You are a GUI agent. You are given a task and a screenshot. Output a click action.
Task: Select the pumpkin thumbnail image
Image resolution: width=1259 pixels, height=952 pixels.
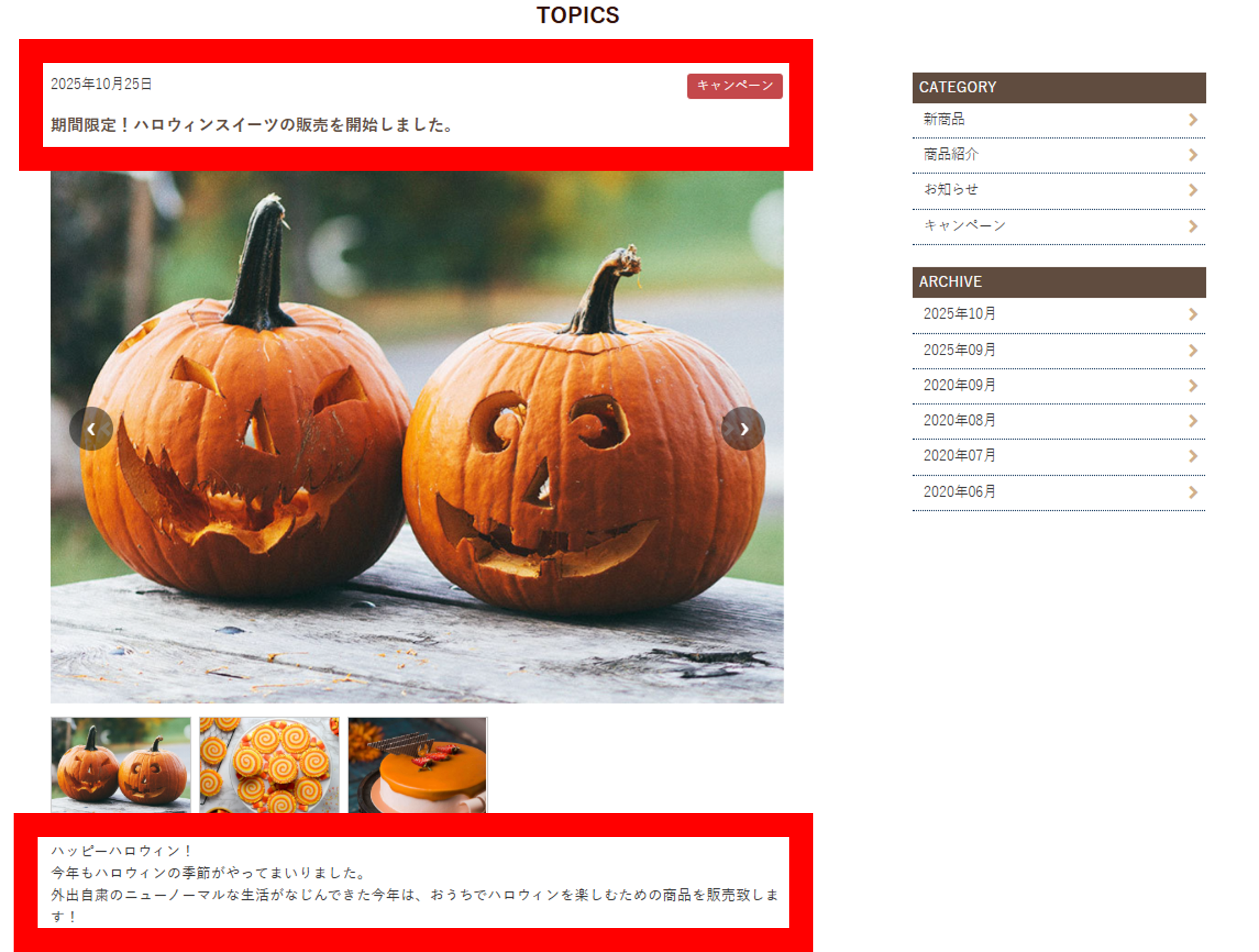[121, 765]
